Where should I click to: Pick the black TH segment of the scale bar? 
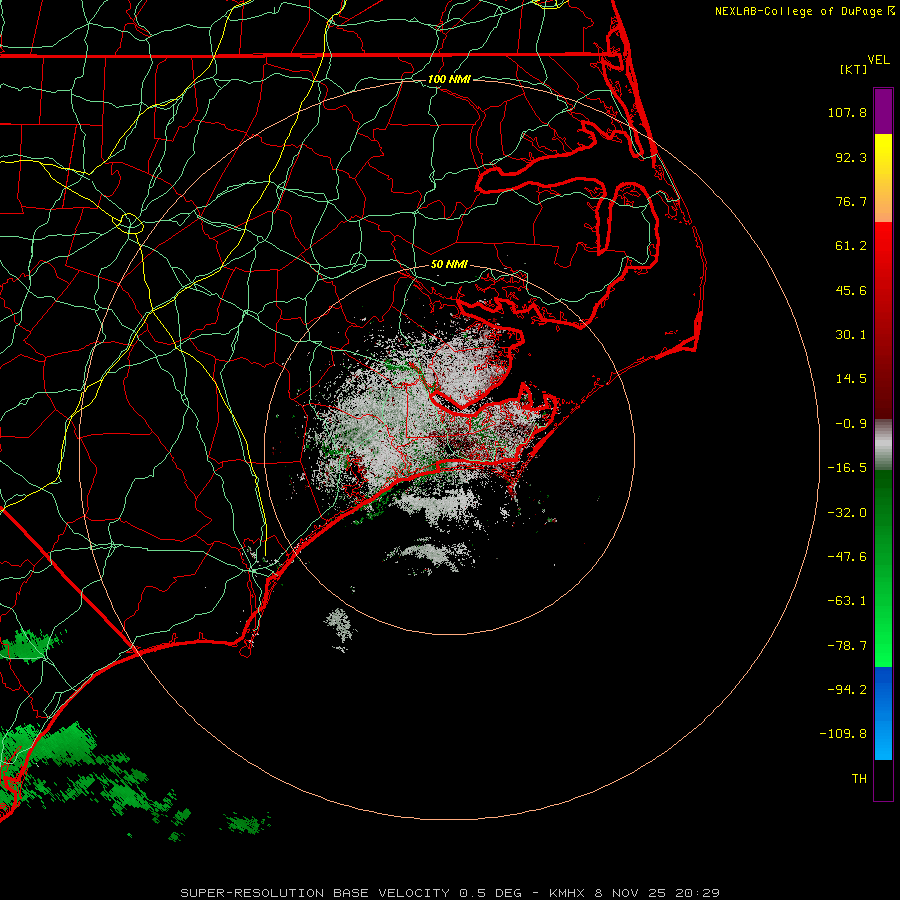coord(883,779)
